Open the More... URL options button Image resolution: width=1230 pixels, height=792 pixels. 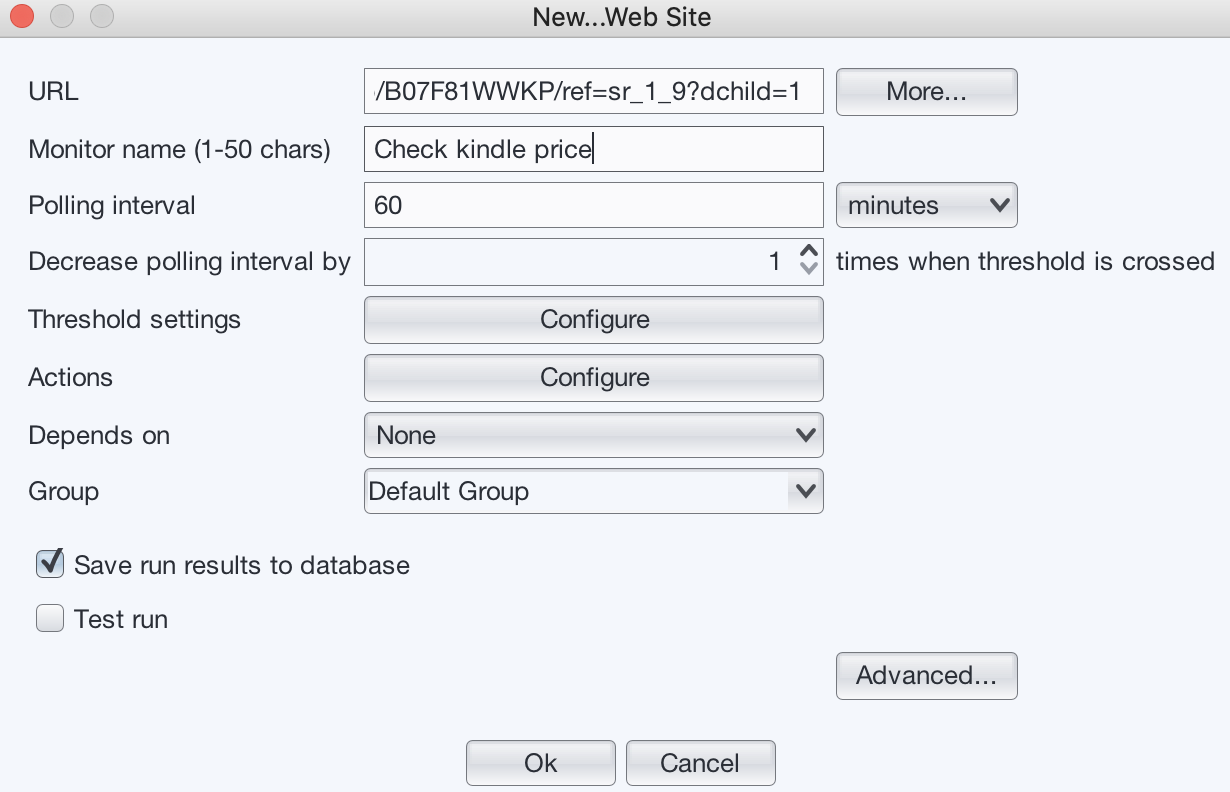(926, 92)
